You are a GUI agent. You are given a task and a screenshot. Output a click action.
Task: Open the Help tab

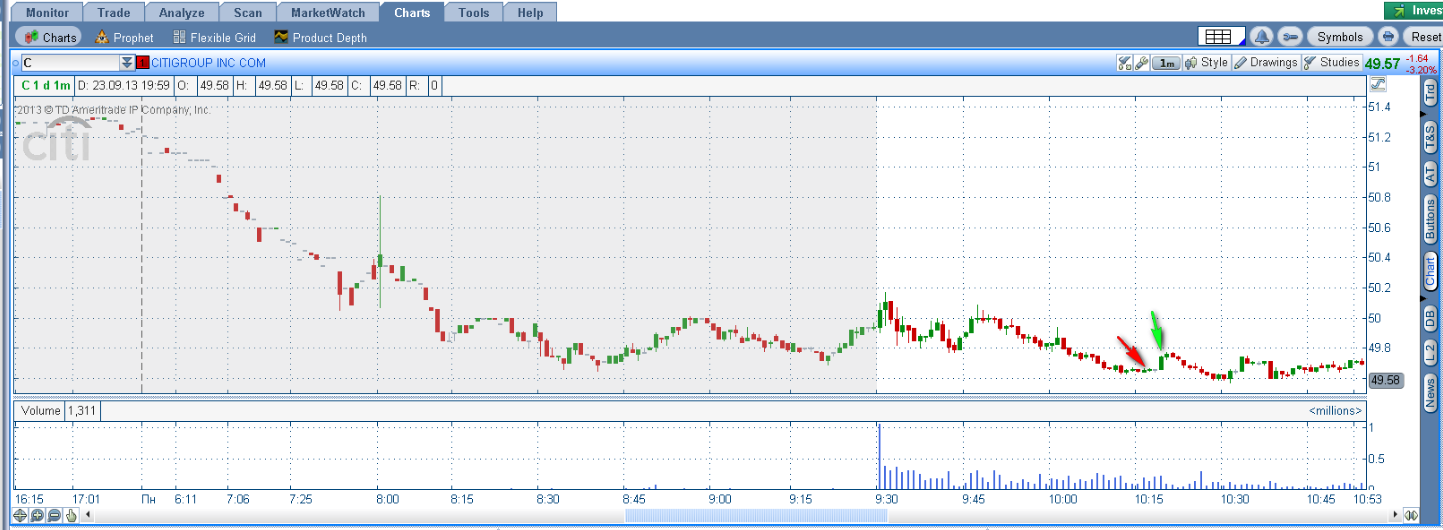click(x=531, y=13)
